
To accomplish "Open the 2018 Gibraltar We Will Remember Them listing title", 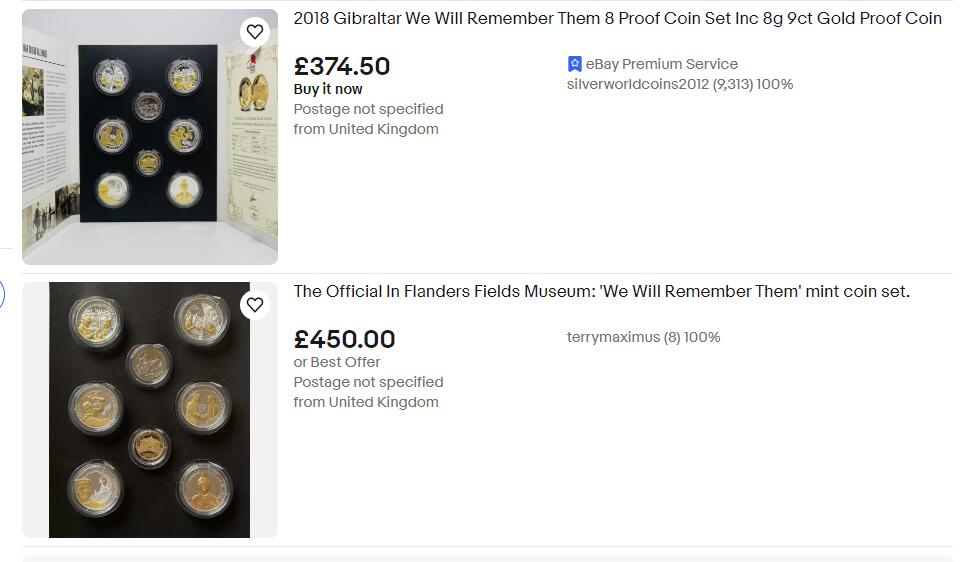I will point(617,19).
